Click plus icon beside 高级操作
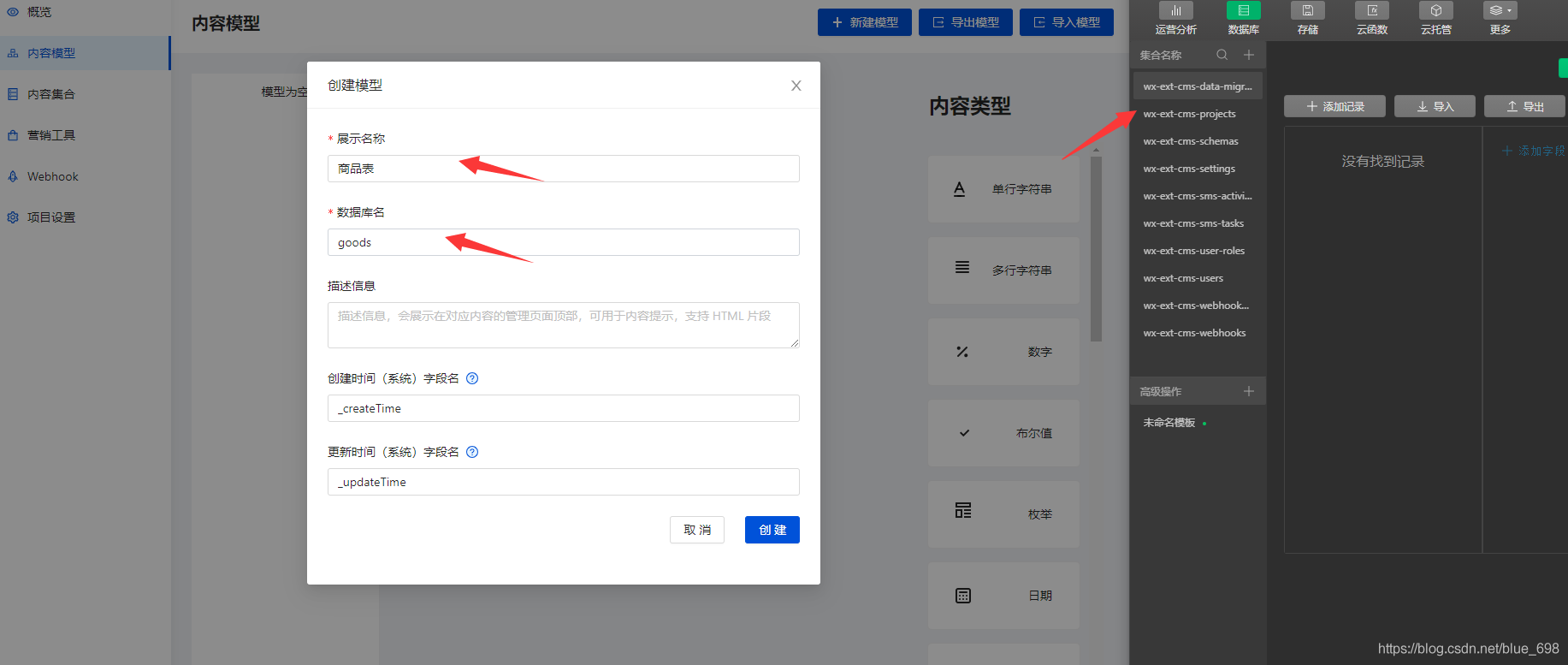Viewport: 1568px width, 665px height. point(1249,391)
